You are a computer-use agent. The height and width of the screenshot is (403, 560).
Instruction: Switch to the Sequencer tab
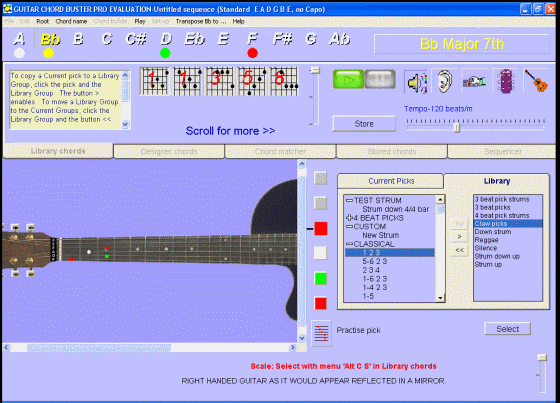click(503, 151)
